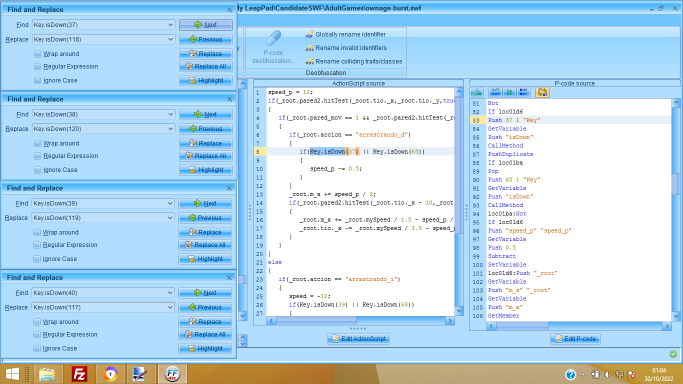Click Replace All in the Key.isDown(40) panel
The width and height of the screenshot is (683, 384).
pyautogui.click(x=205, y=334)
